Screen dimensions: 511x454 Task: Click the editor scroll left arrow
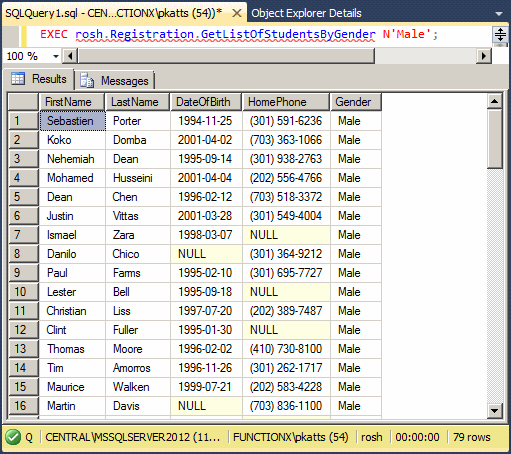tap(70, 56)
